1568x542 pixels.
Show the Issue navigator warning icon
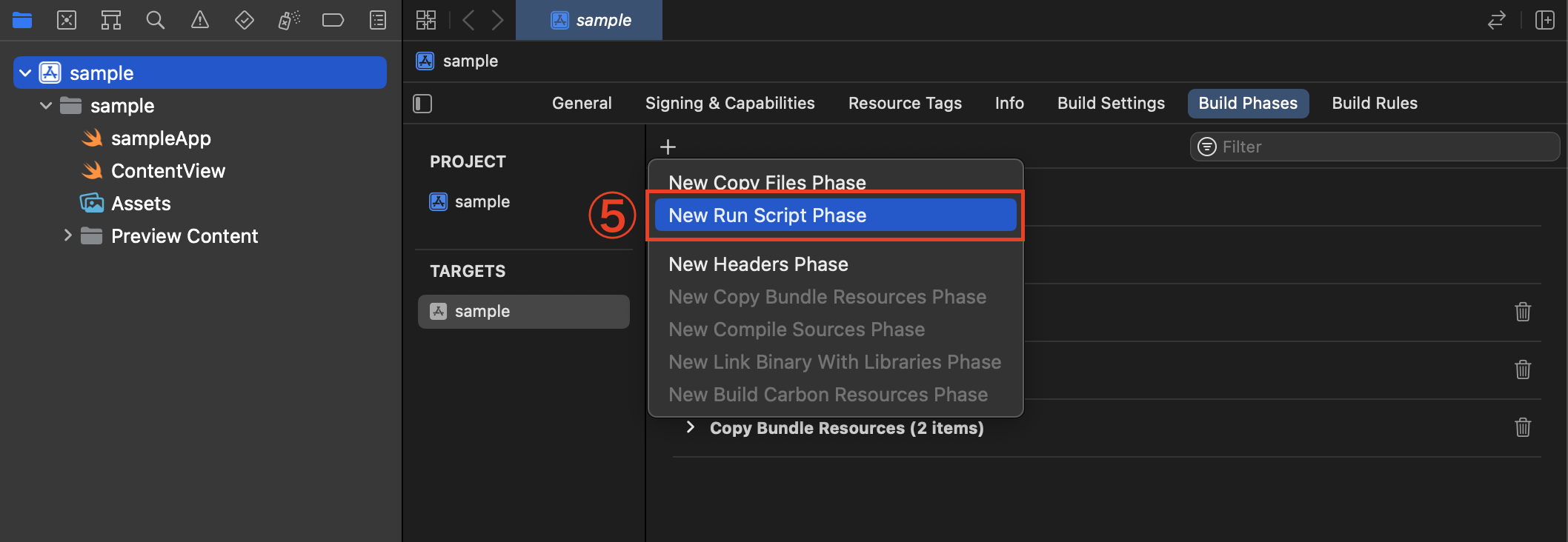point(200,20)
